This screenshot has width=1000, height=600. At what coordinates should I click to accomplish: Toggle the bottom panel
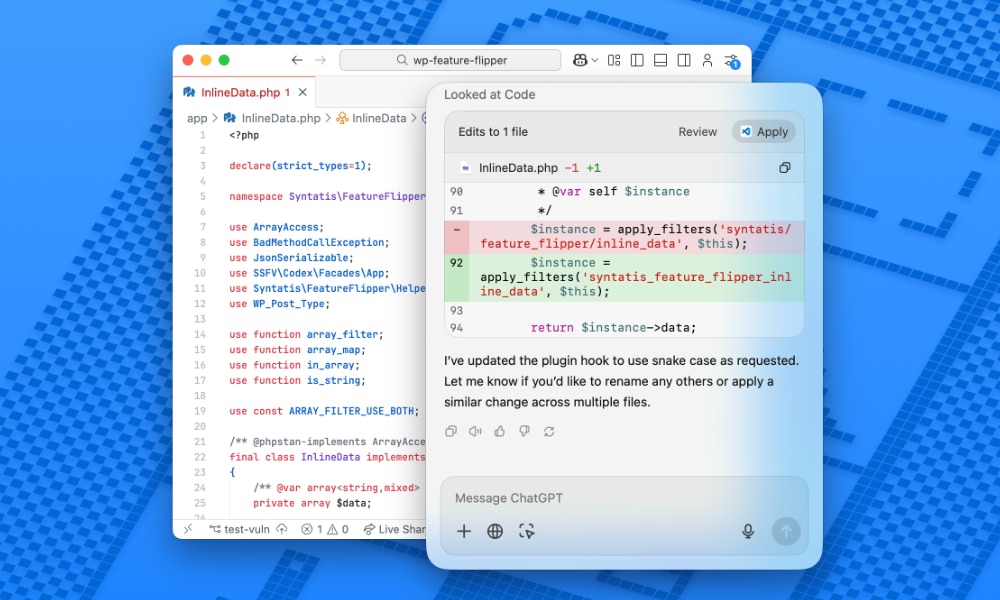[x=660, y=60]
